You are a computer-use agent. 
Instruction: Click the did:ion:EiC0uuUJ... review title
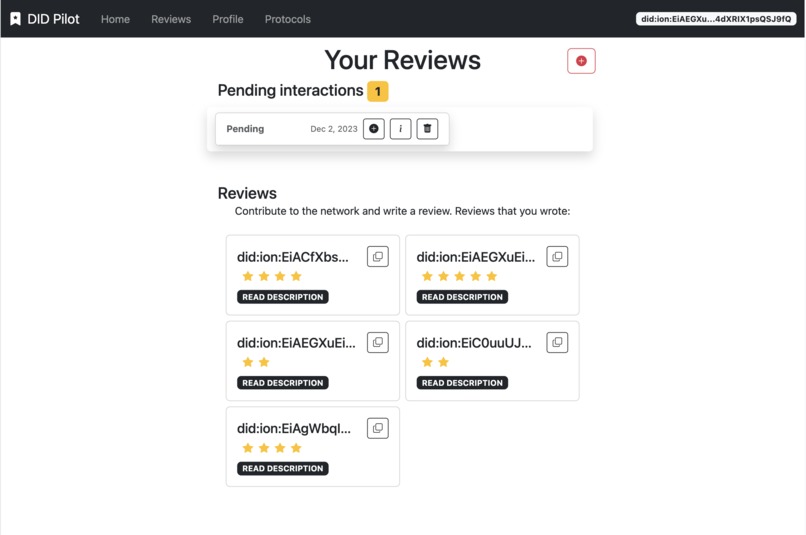click(474, 343)
